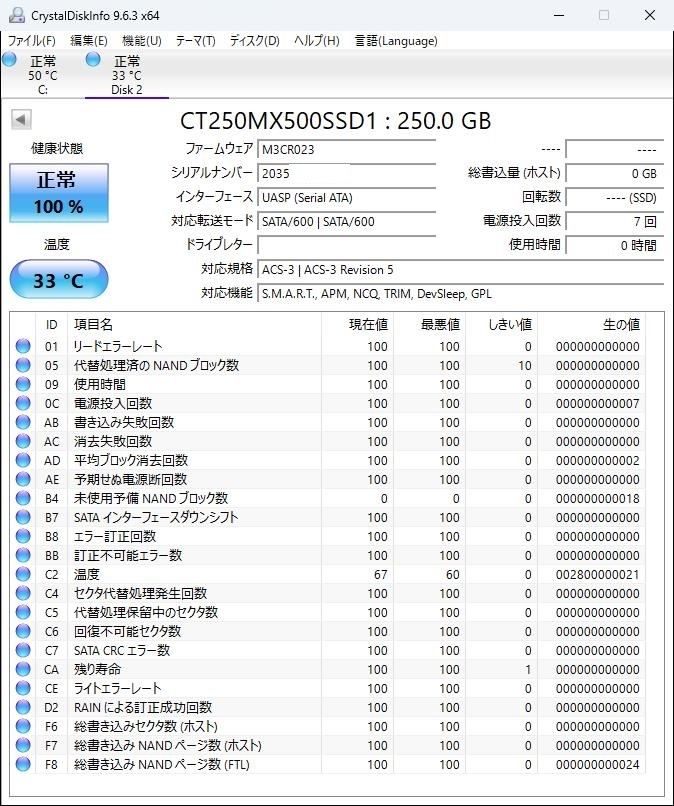Click status orb for C7 SATA CRC エラー数
The width and height of the screenshot is (674, 806).
coord(23,650)
